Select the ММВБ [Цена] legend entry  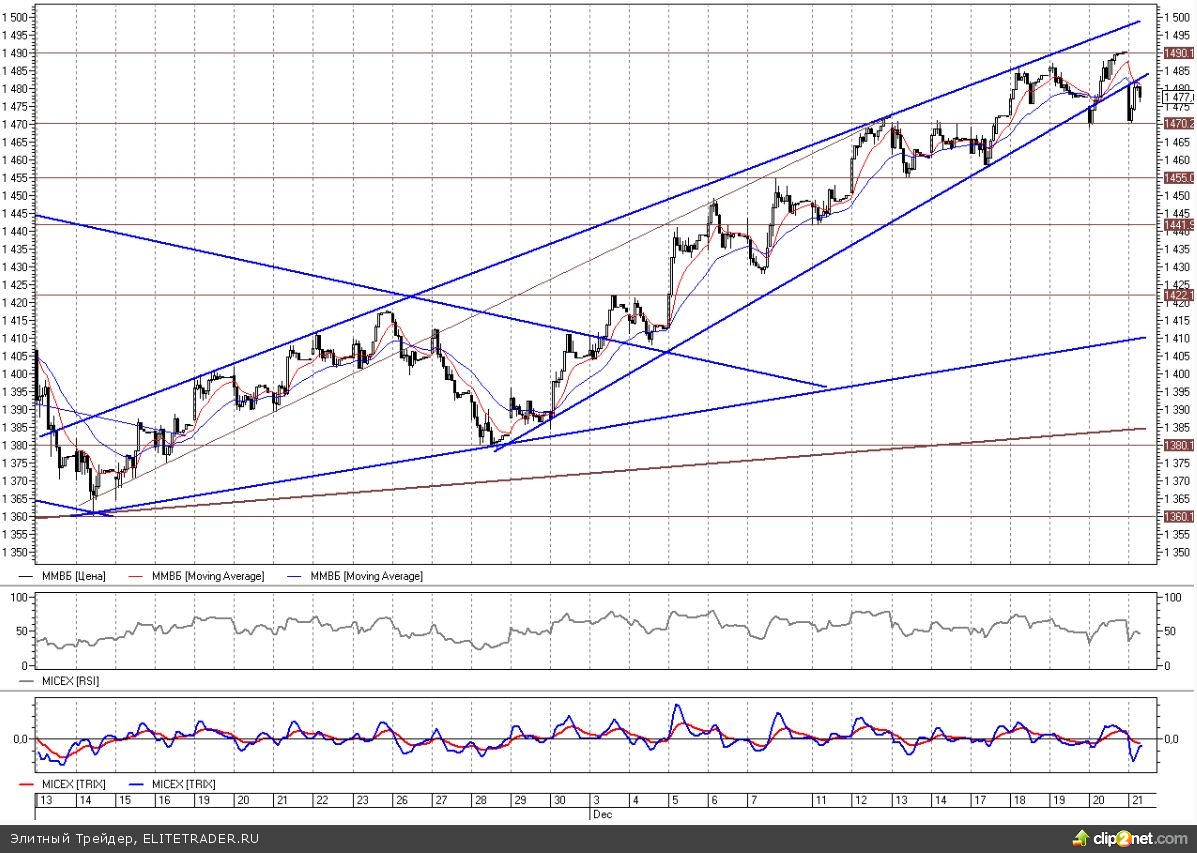pyautogui.click(x=67, y=576)
